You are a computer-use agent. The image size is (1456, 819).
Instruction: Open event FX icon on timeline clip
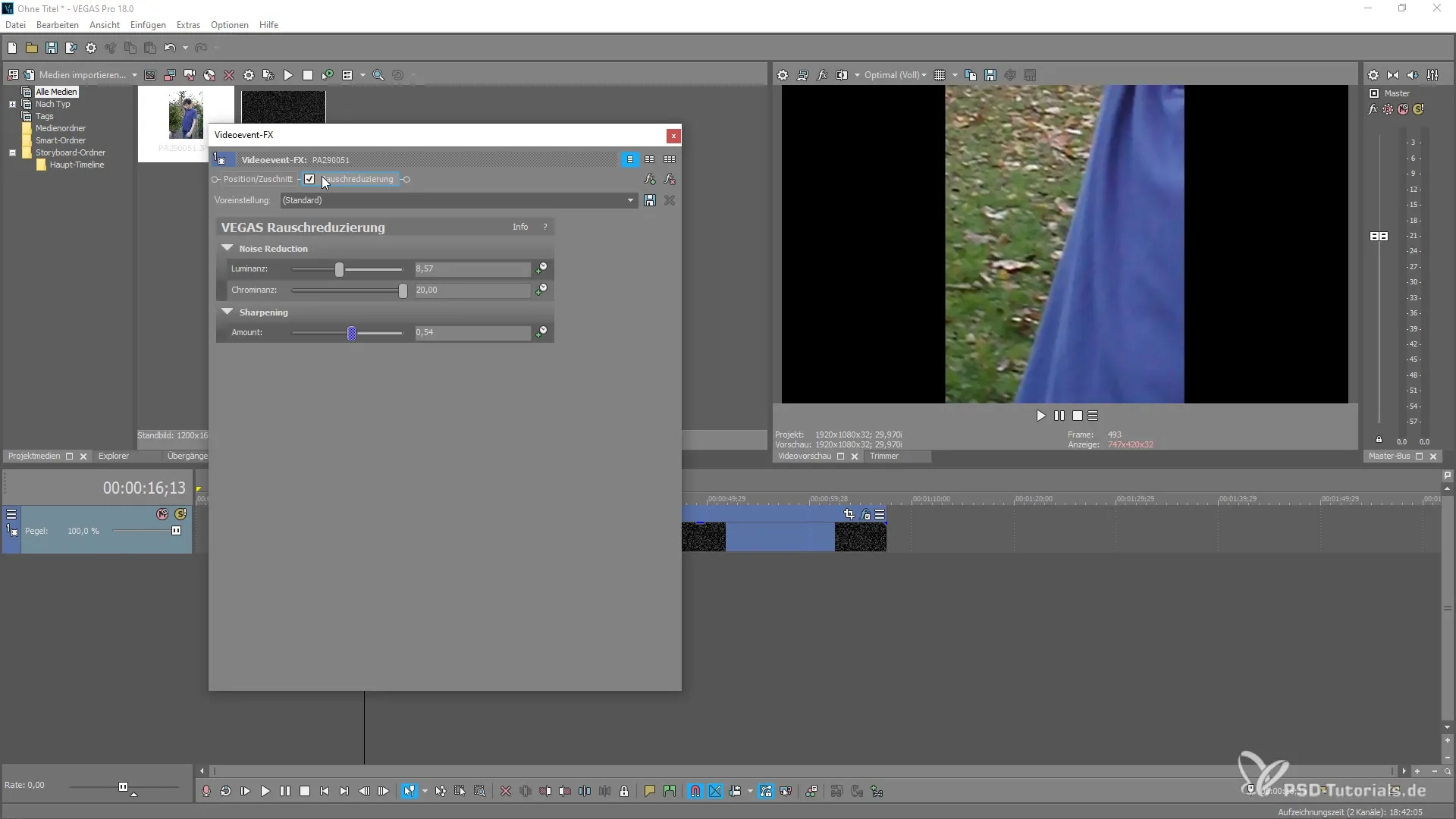tap(865, 514)
